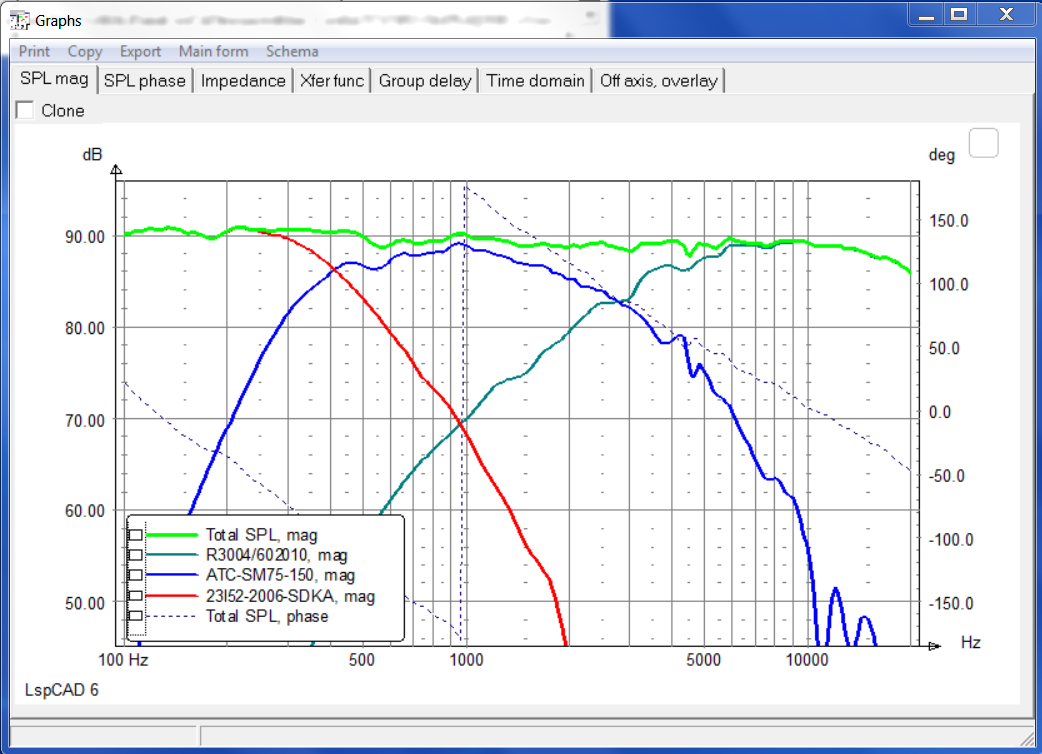Minimize the Graphs window
1042x754 pixels.
(x=924, y=14)
